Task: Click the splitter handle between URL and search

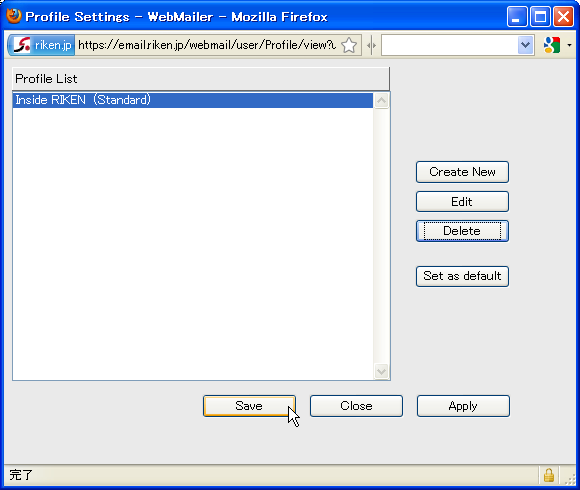Action: point(371,45)
